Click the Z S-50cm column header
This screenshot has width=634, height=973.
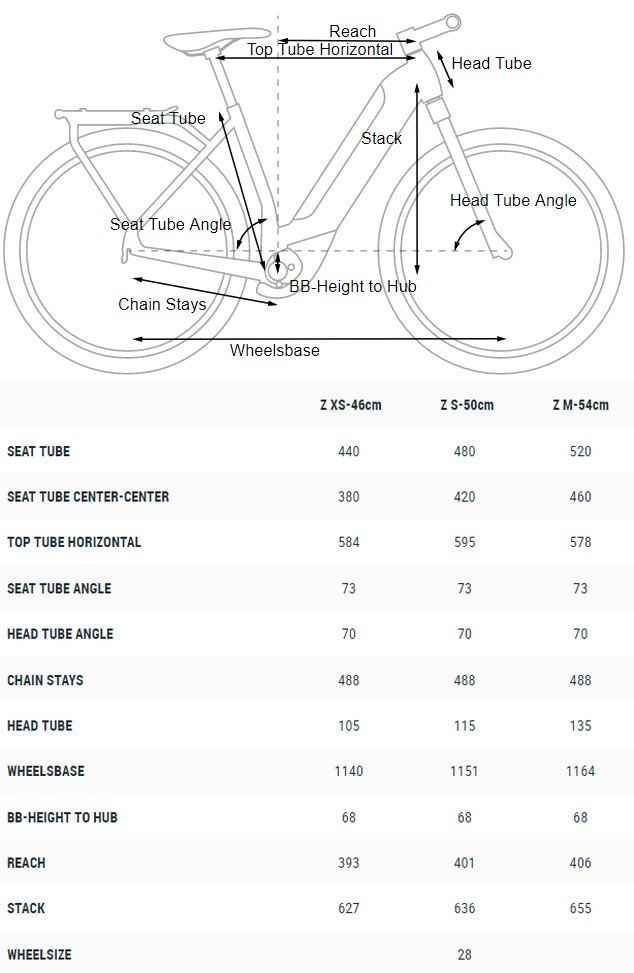(x=467, y=405)
